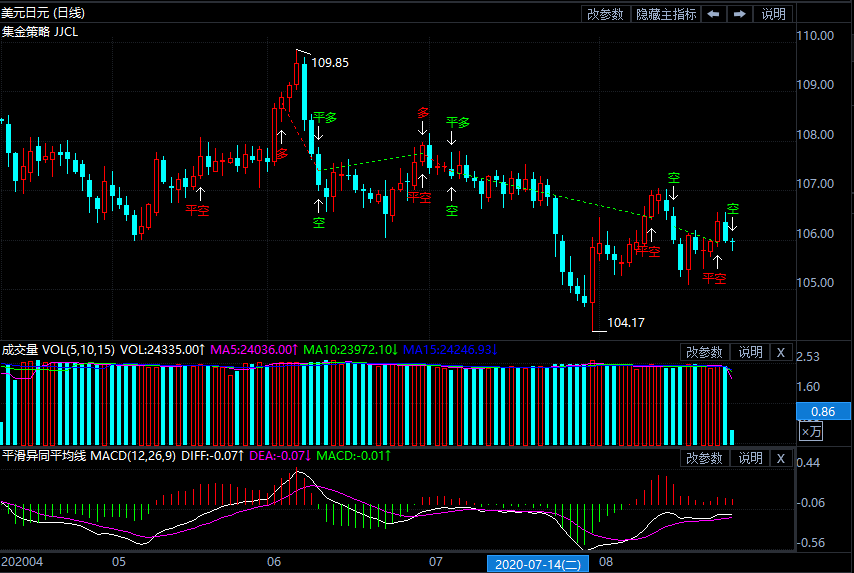Click the 104.17 low price marker

click(625, 323)
